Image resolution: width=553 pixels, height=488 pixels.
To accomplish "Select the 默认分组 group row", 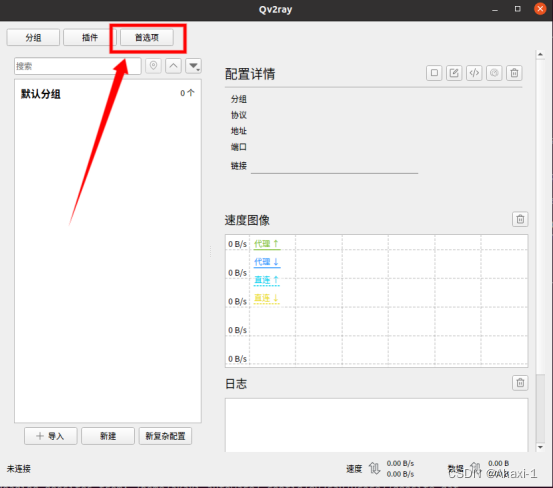I will pyautogui.click(x=108, y=94).
